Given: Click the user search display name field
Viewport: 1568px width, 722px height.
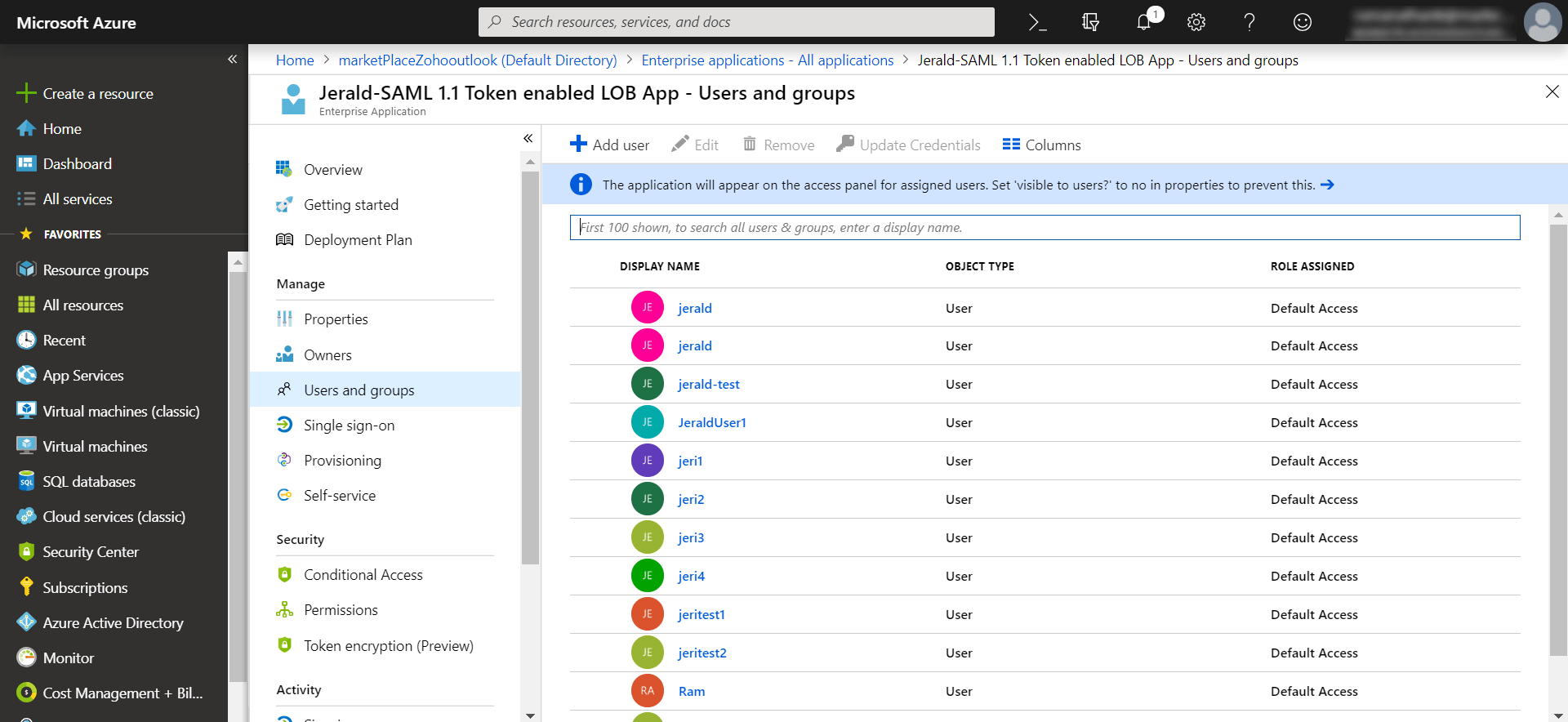Looking at the screenshot, I should tap(1045, 228).
